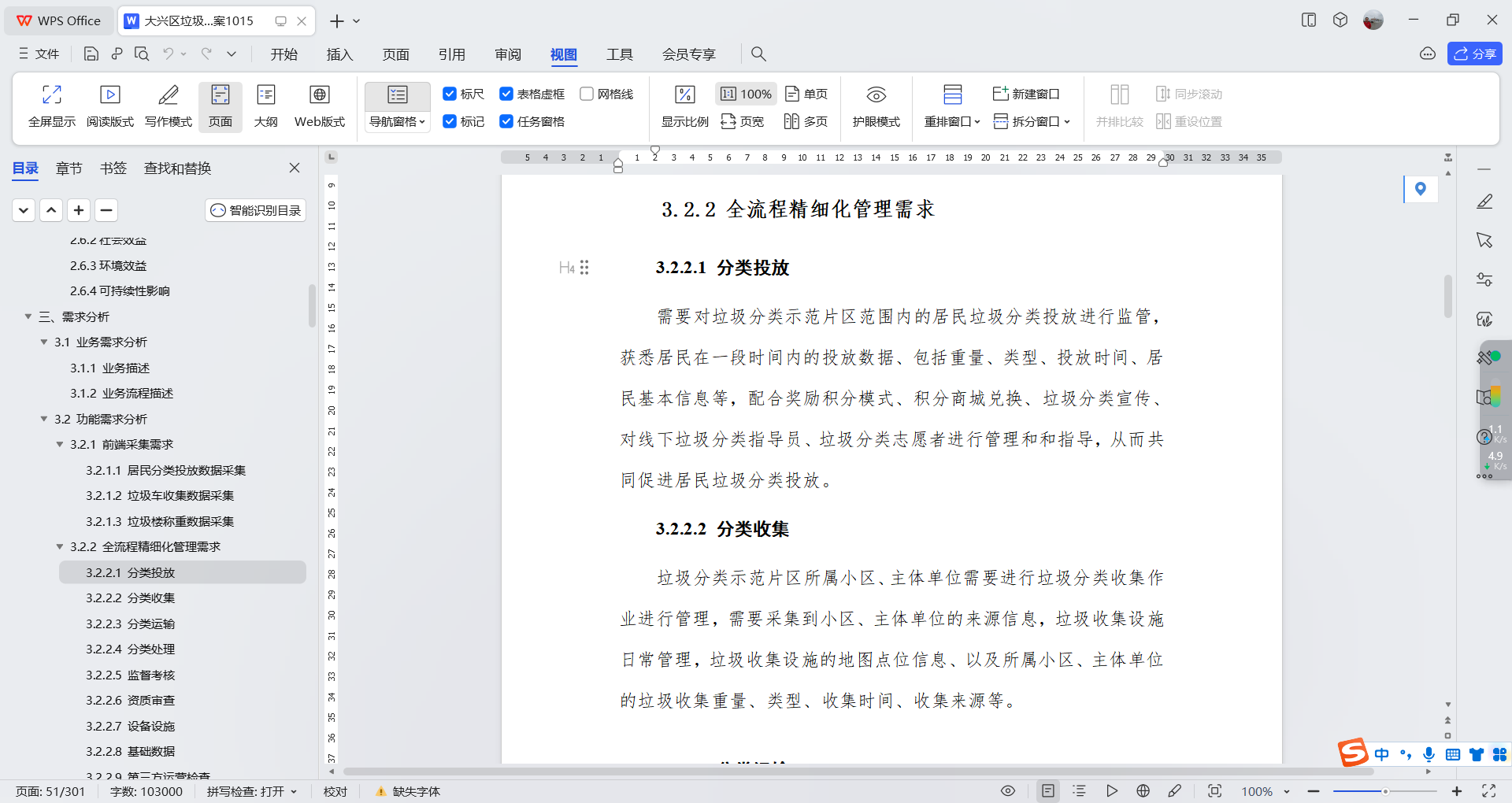Click the undo arrow icon
The image size is (1512, 803).
pyautogui.click(x=168, y=54)
